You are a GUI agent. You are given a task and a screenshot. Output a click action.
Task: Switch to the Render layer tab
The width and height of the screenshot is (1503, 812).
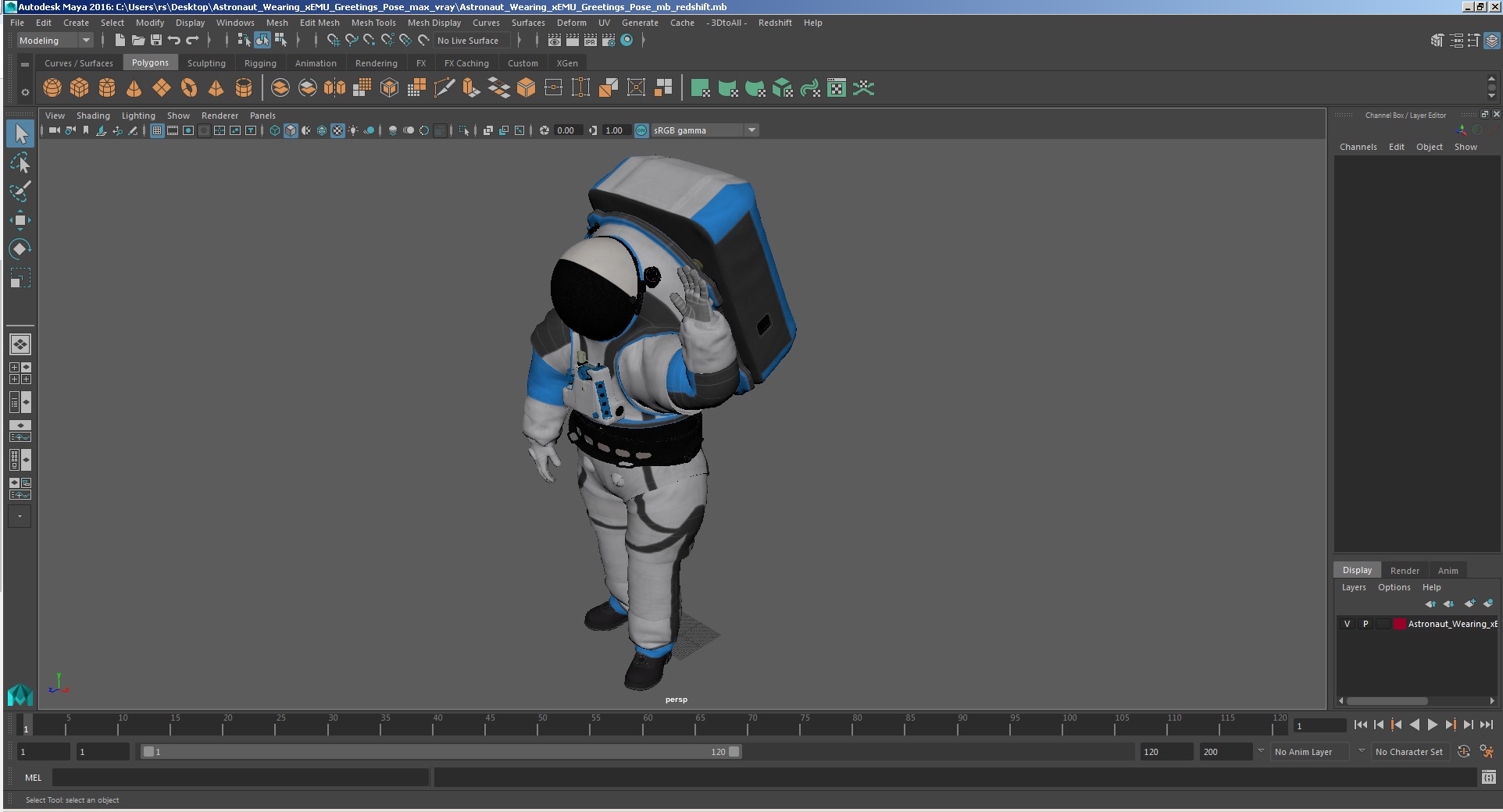(1405, 571)
